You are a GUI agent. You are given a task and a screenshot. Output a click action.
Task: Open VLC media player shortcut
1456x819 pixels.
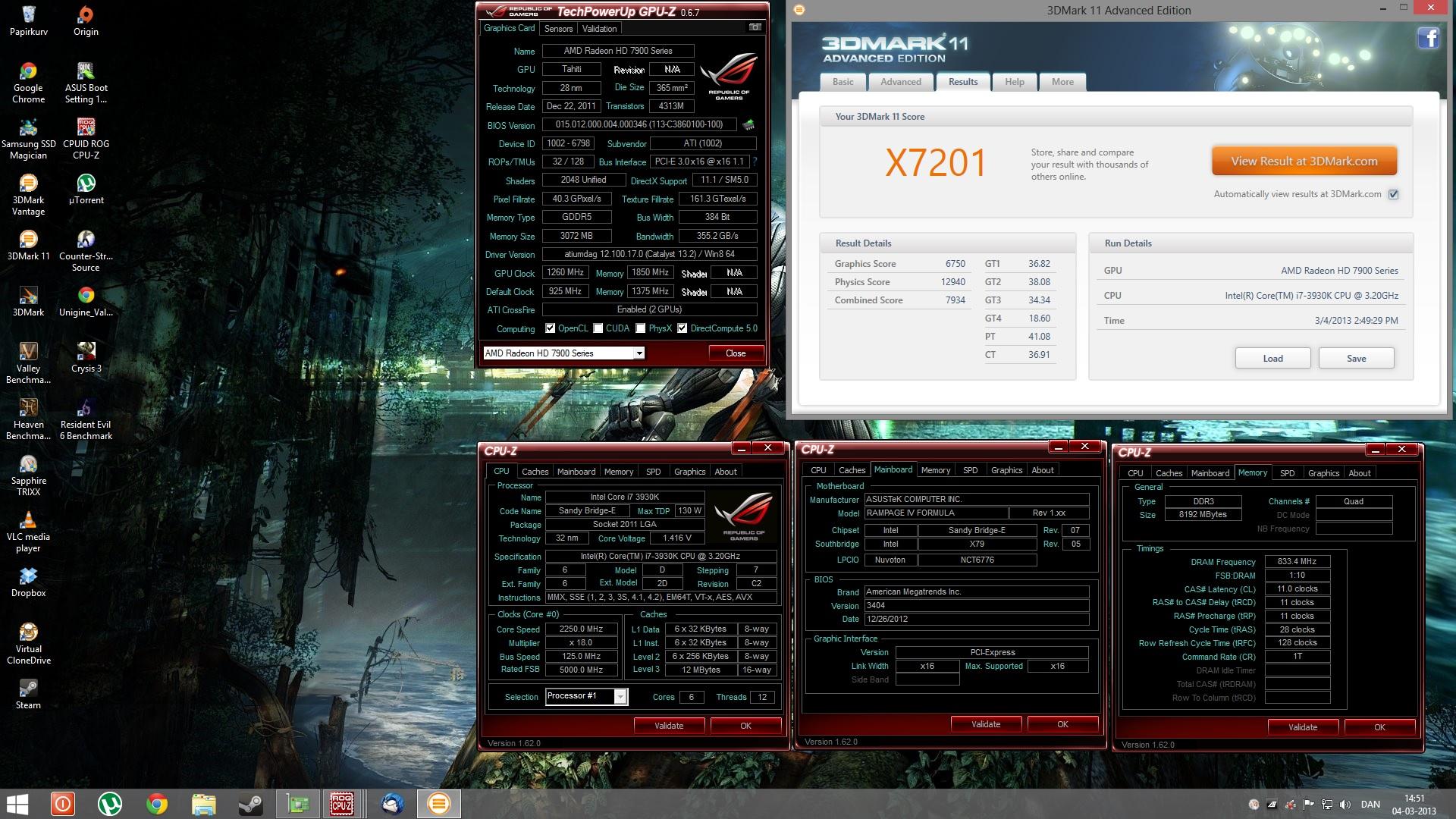[29, 531]
